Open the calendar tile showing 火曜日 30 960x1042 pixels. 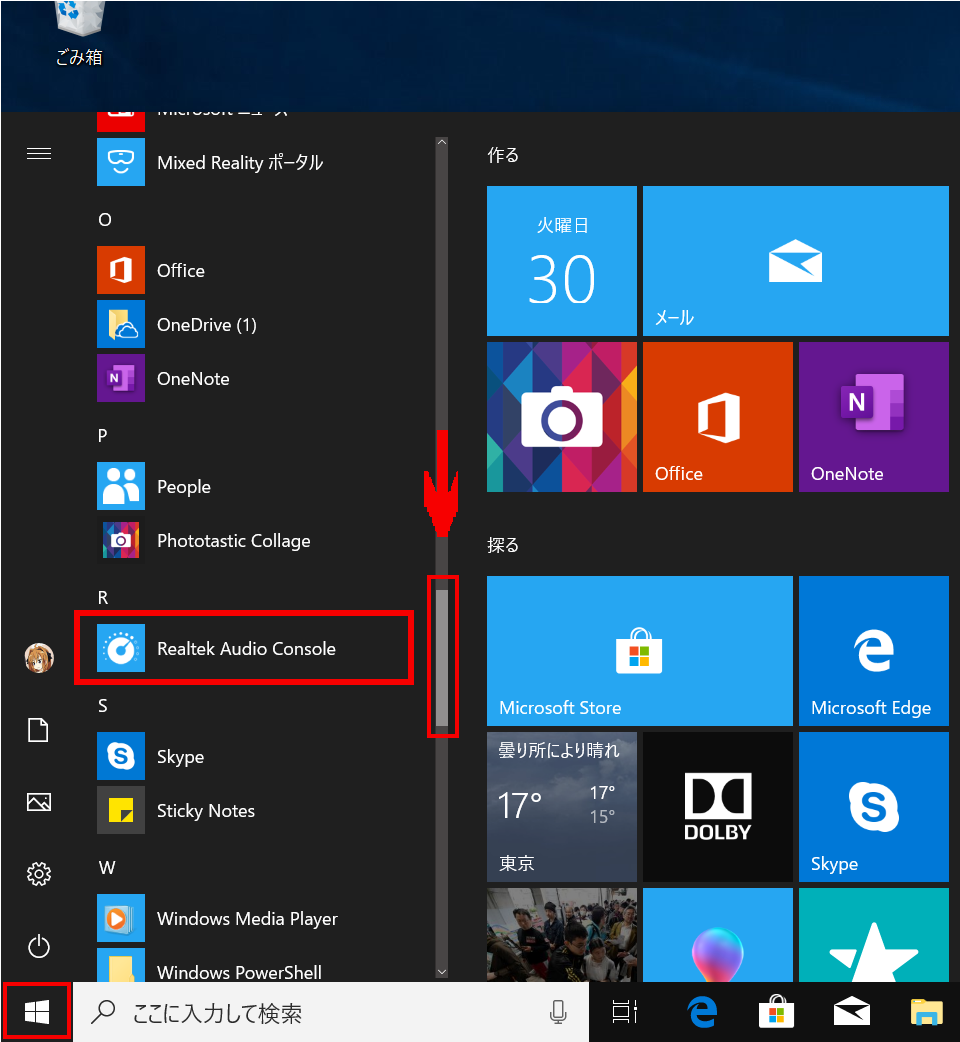561,260
